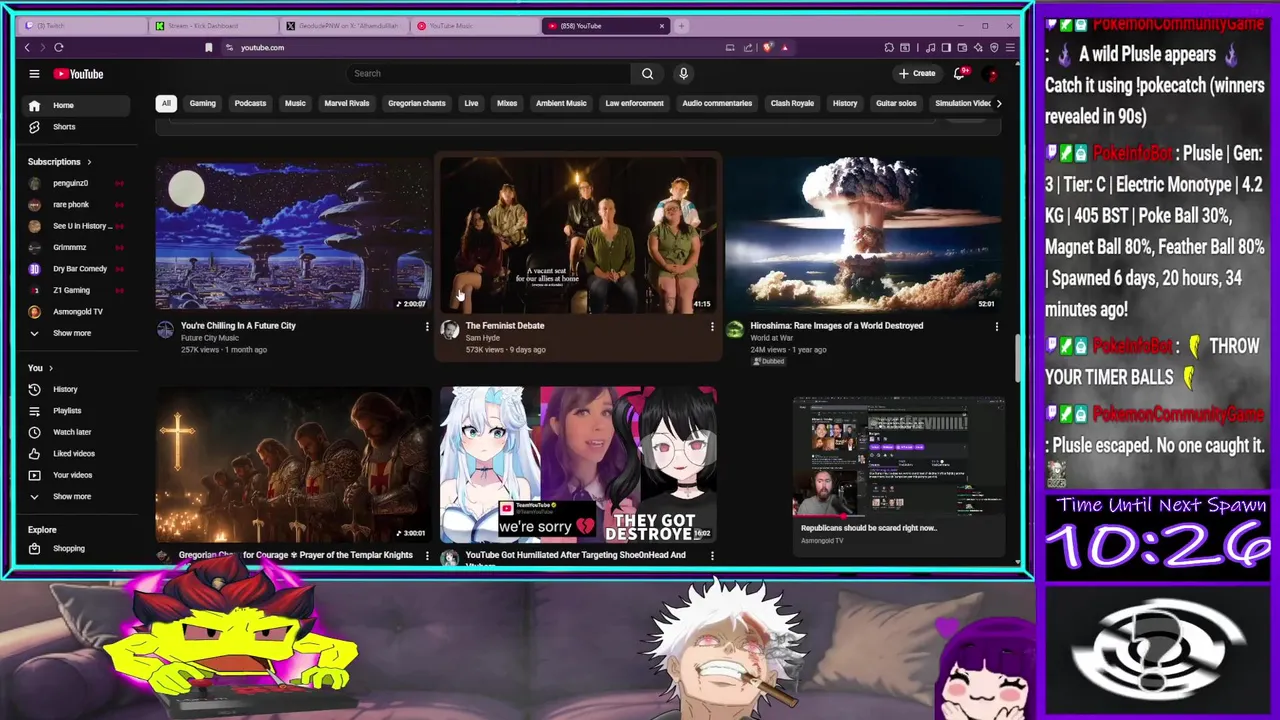Open the notifications bell
The height and width of the screenshot is (720, 1280).
pyautogui.click(x=960, y=73)
